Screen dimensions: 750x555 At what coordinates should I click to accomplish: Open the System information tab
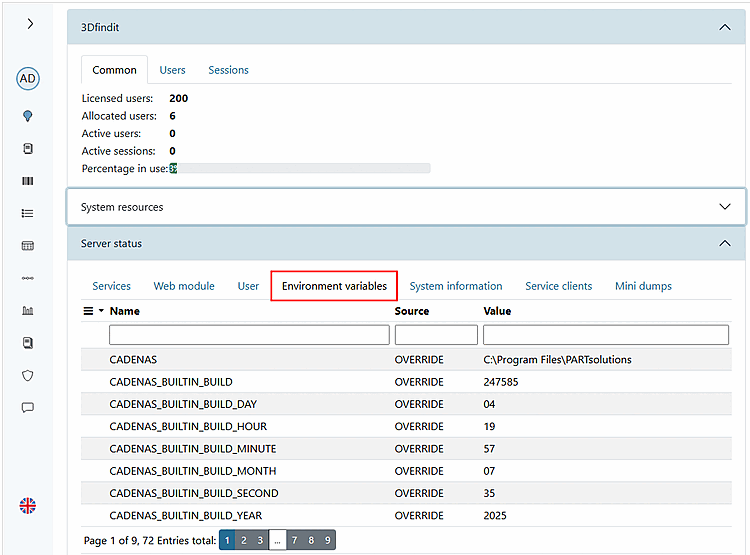455,286
